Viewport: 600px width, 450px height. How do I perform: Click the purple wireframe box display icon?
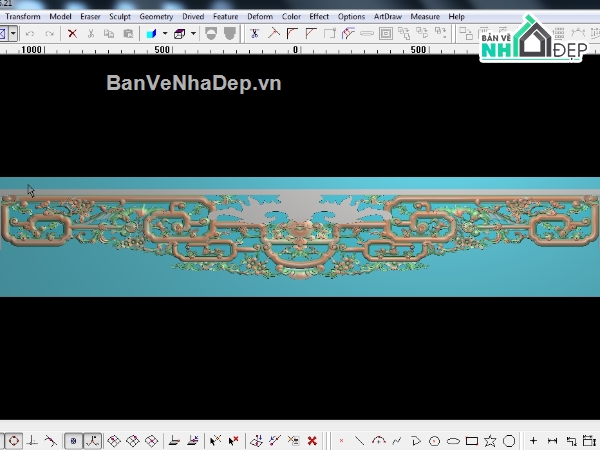[179, 34]
